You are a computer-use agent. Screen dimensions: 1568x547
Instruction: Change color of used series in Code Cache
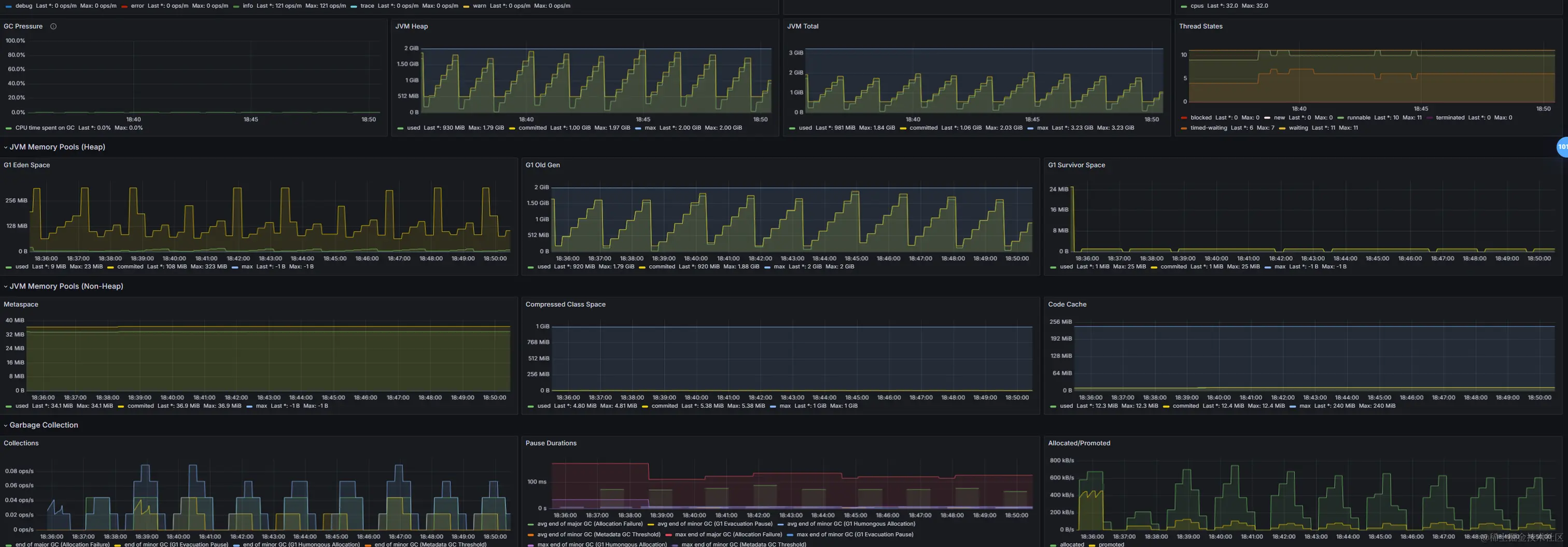coord(1053,407)
